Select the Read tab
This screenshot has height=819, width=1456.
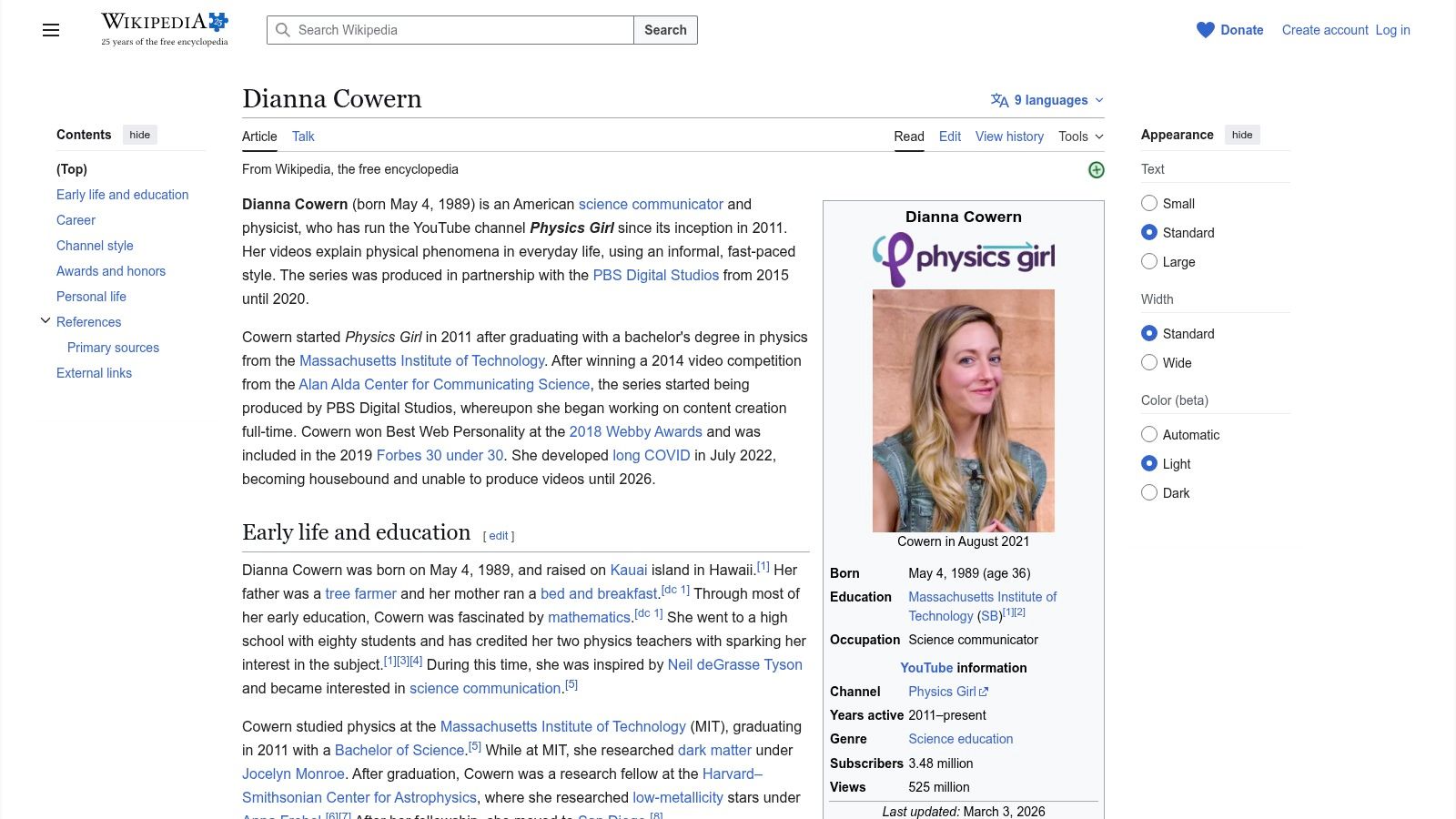(909, 136)
